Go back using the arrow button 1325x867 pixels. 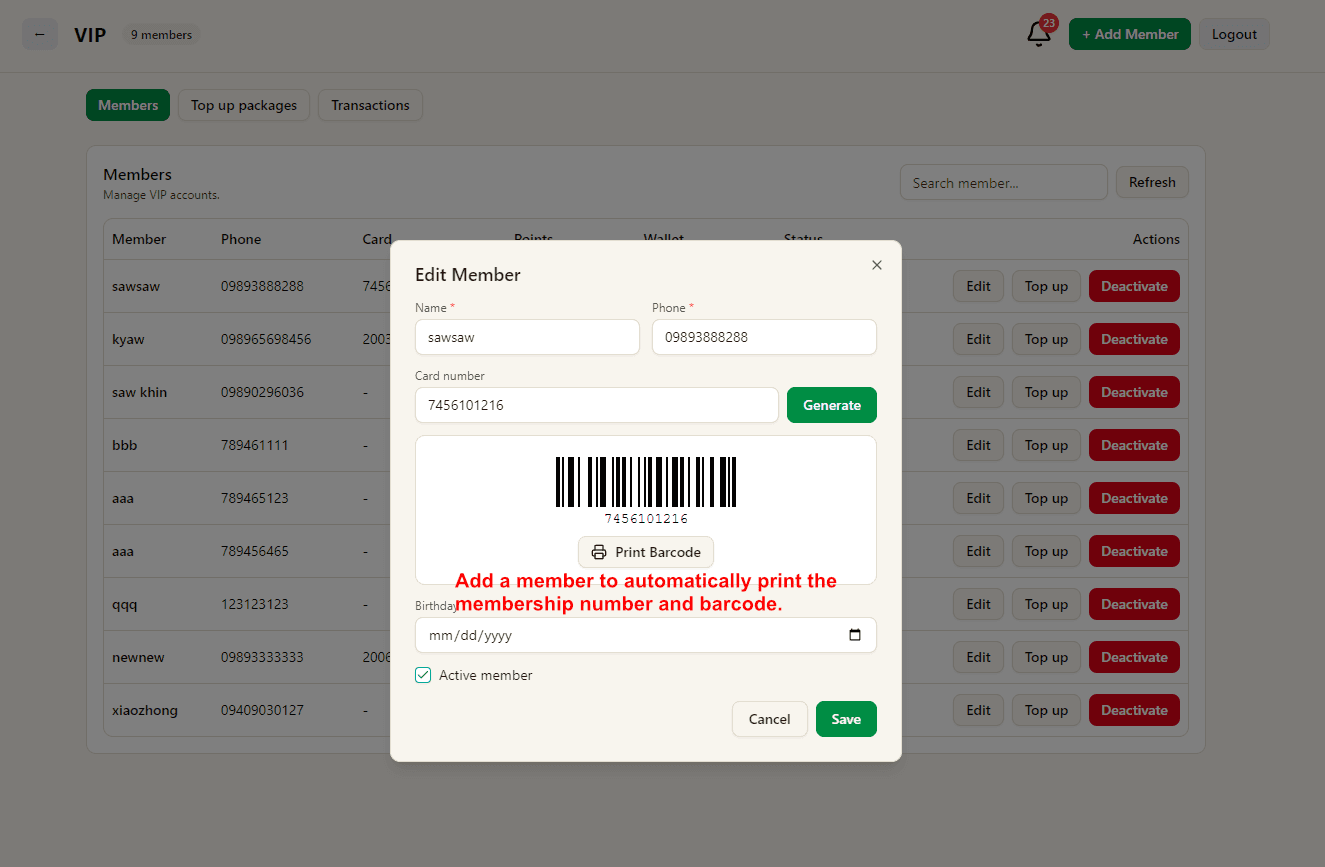click(x=40, y=34)
